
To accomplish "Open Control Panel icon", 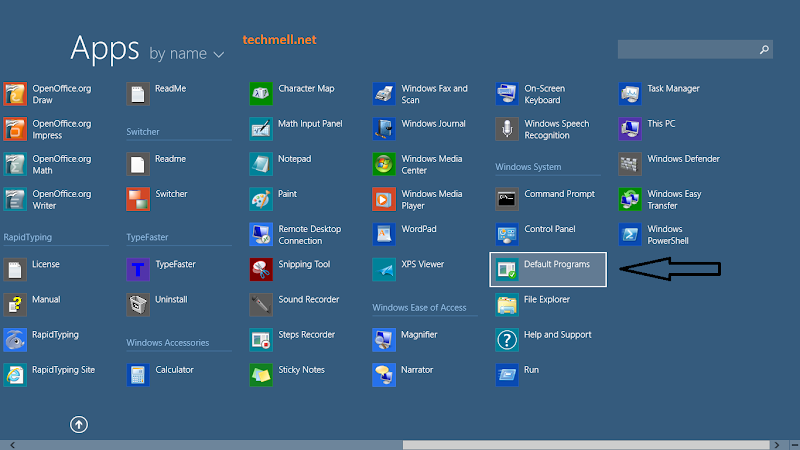I will [x=507, y=235].
